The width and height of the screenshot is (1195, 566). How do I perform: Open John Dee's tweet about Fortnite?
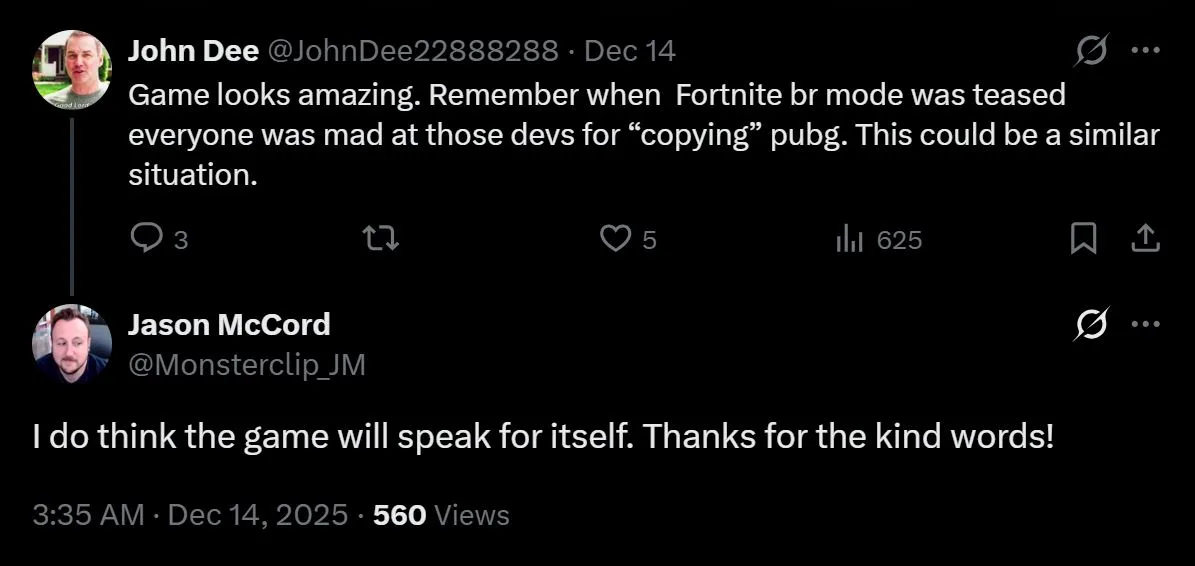640,135
